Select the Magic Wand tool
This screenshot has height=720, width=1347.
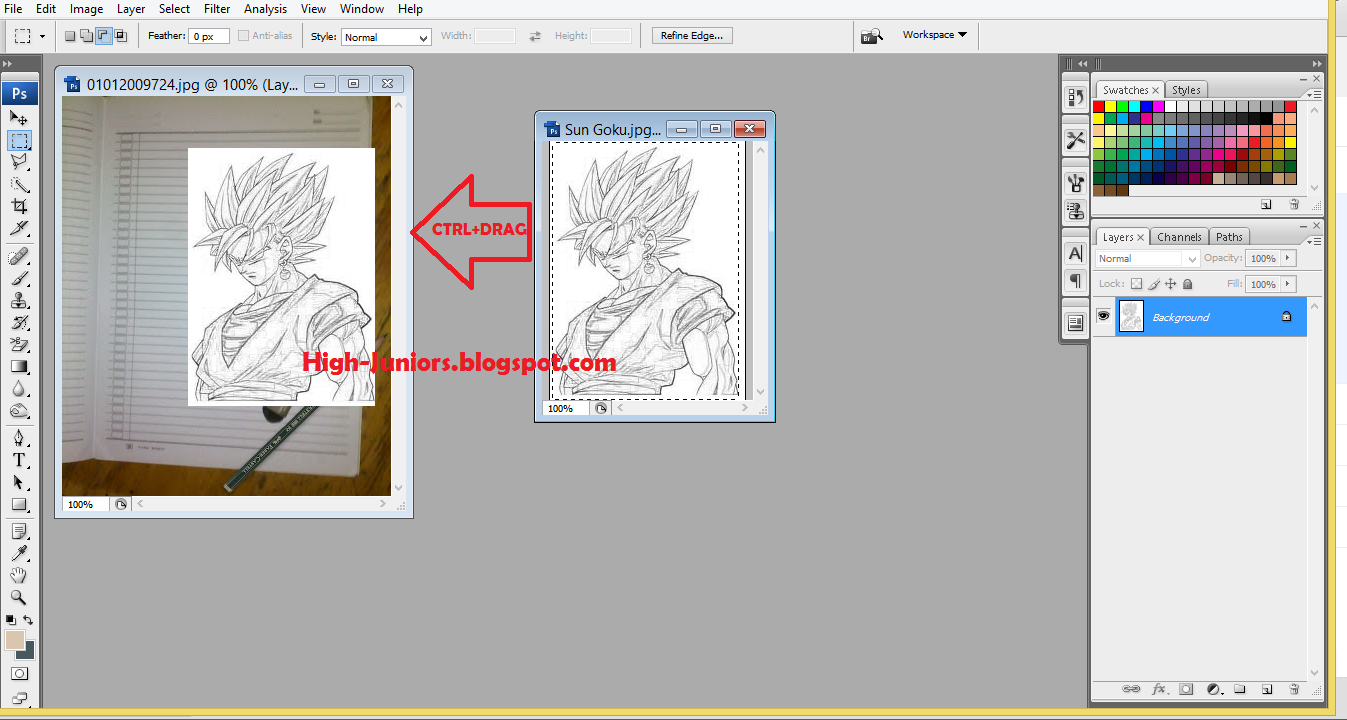click(x=19, y=184)
